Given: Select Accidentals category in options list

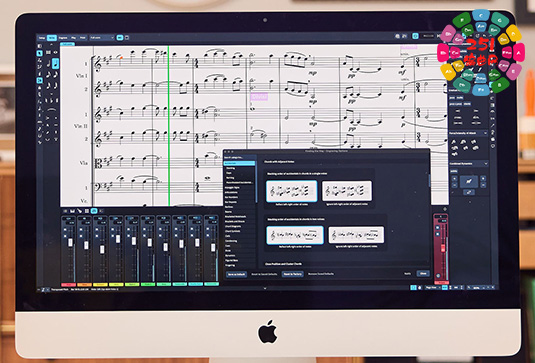Looking at the screenshot, I should [x=239, y=163].
